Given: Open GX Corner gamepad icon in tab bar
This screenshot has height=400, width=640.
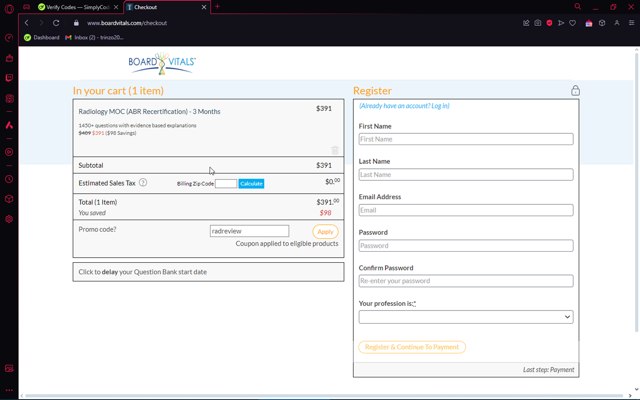Looking at the screenshot, I should click(x=27, y=7).
